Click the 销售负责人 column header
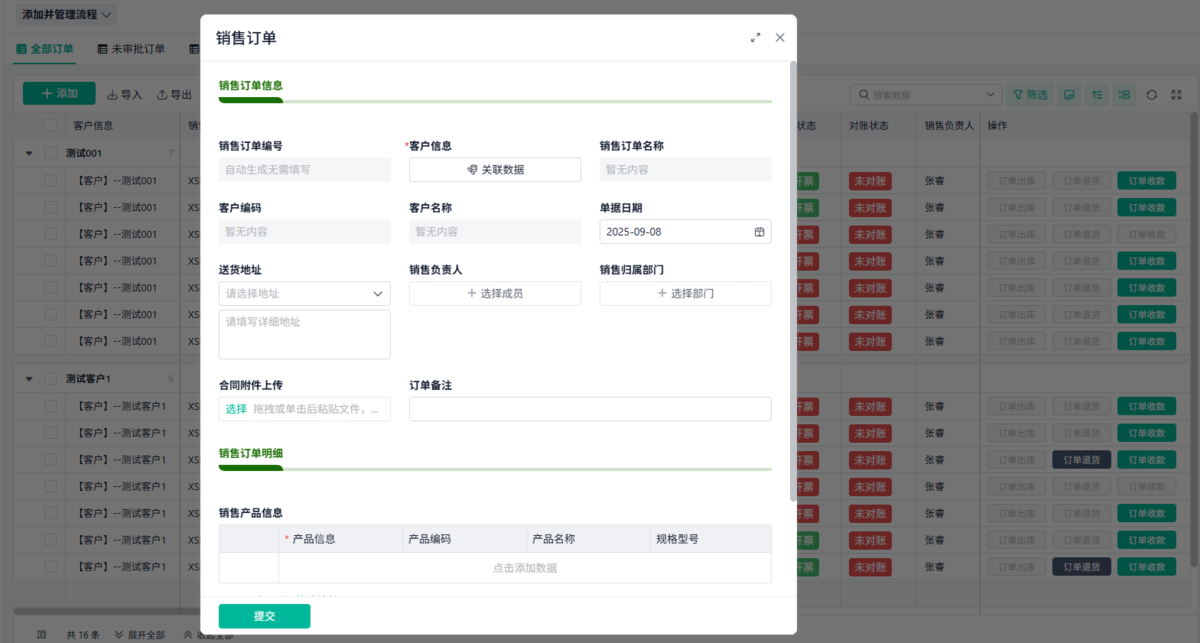This screenshot has width=1200, height=643. coord(949,125)
